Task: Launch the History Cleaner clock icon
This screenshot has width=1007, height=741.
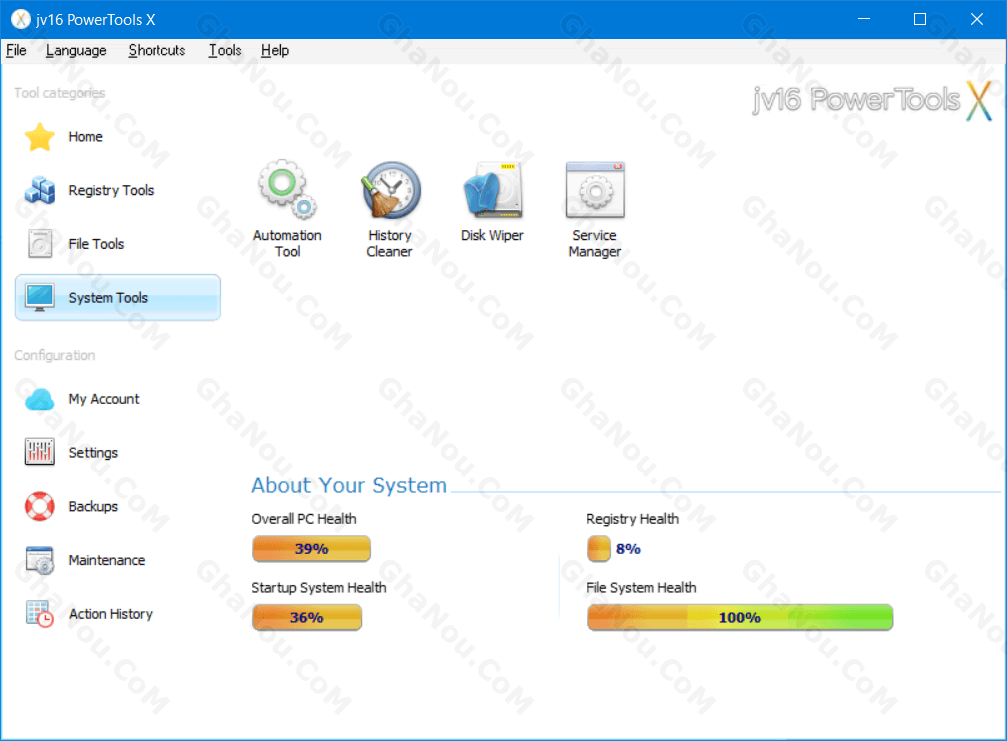Action: 391,190
